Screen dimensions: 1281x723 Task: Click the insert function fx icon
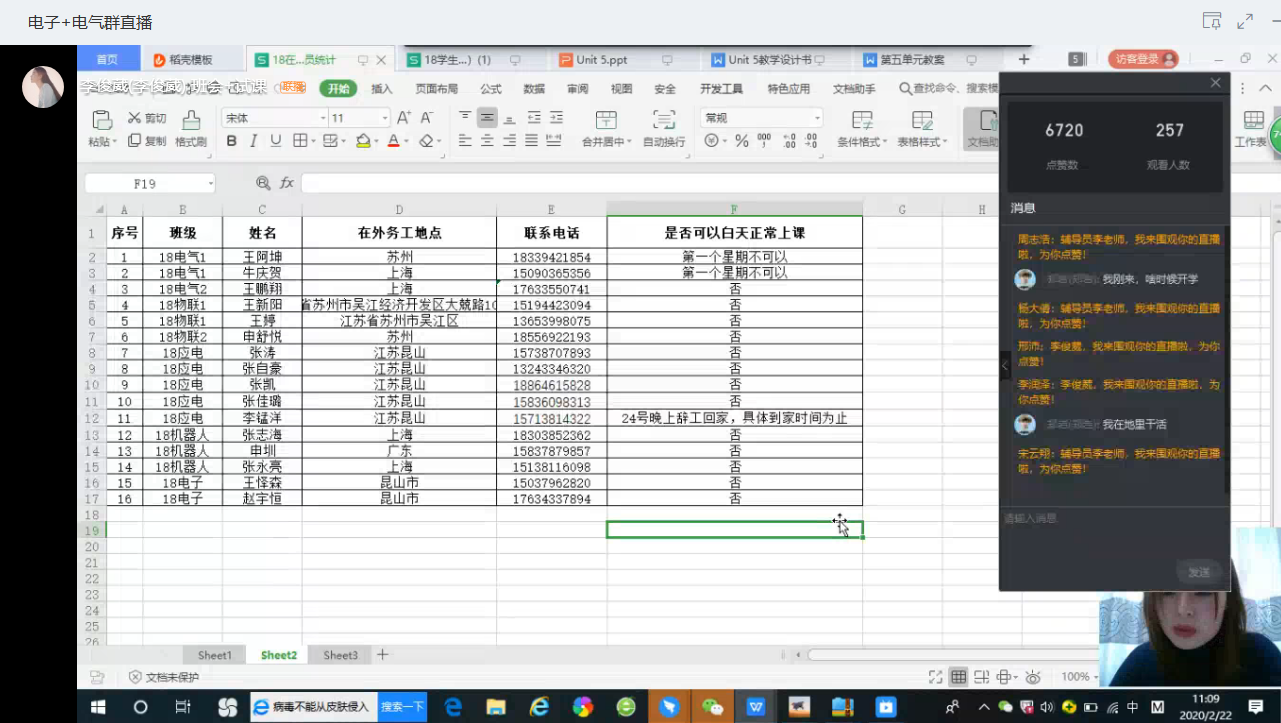(x=287, y=183)
